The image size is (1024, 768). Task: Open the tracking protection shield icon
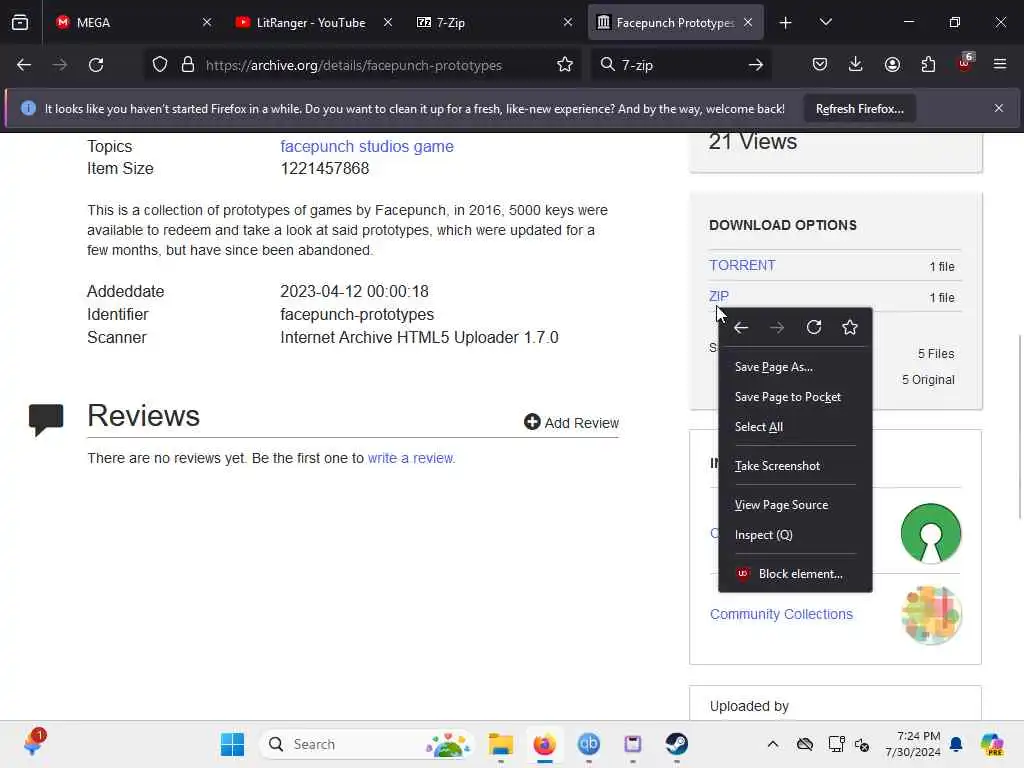tap(160, 65)
